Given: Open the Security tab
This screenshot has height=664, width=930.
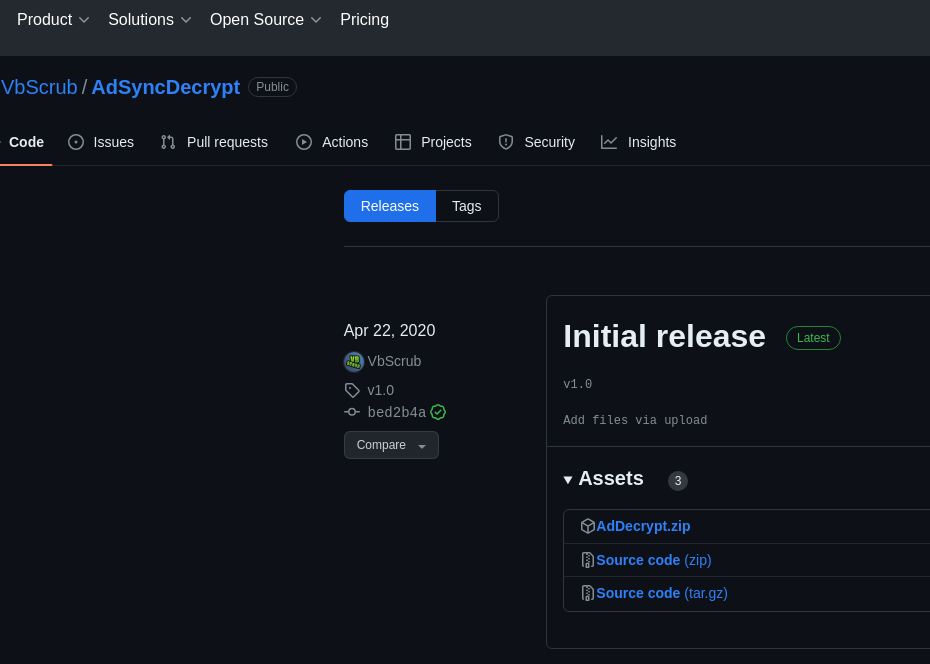Looking at the screenshot, I should coord(536,142).
